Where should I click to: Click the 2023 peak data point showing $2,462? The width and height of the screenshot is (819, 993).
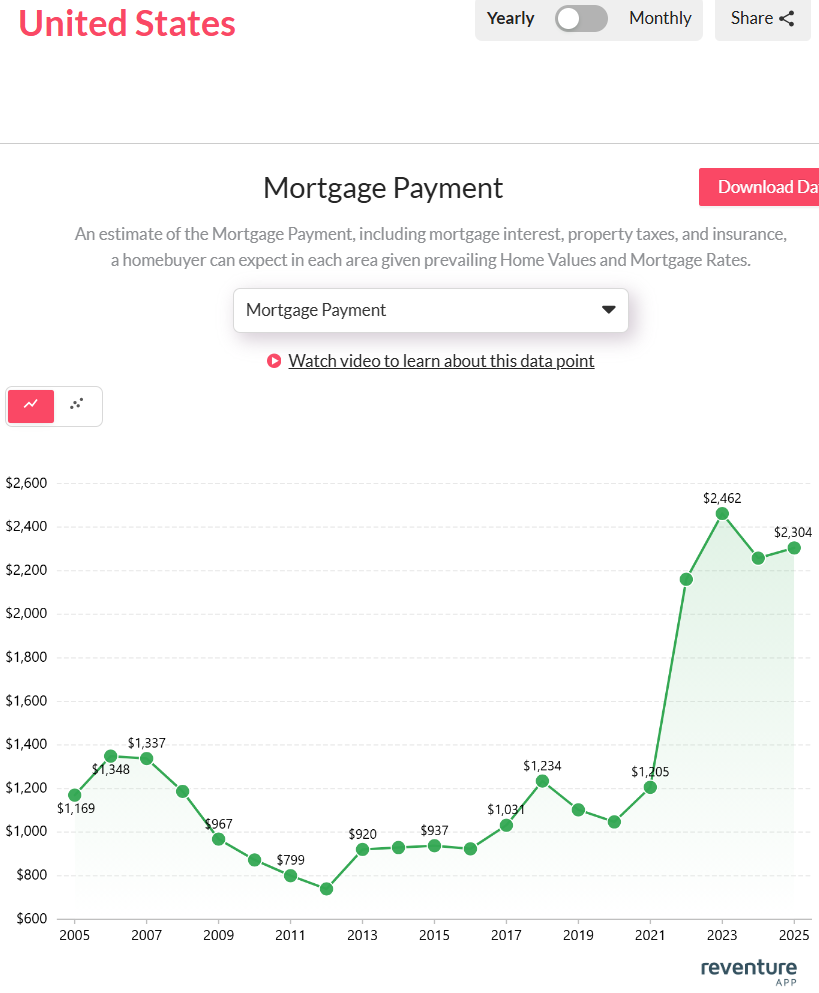click(x=723, y=513)
